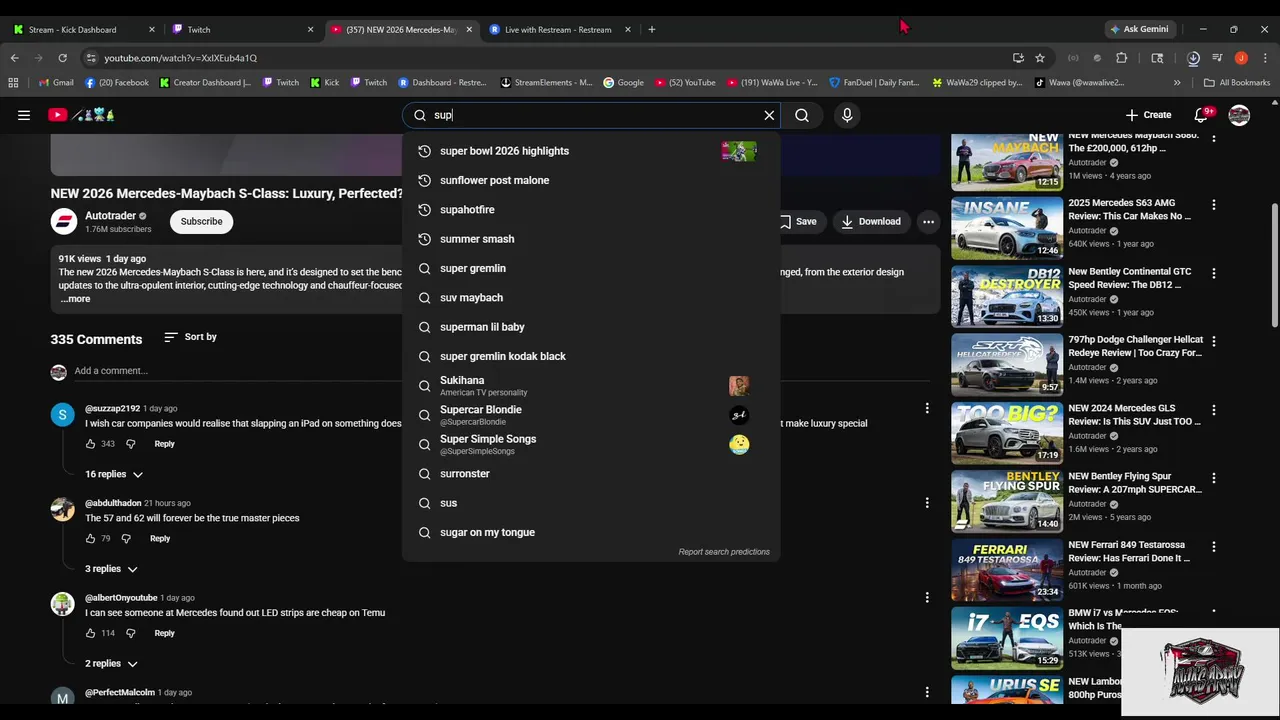
Task: Expand 16 replies under suzzap2192
Action: point(114,474)
